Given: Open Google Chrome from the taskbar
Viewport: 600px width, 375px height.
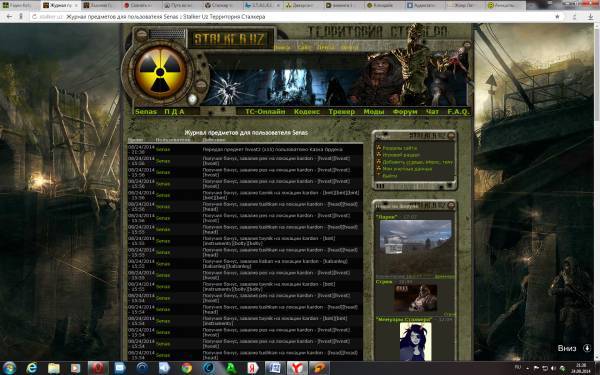Looking at the screenshot, I should (187, 368).
